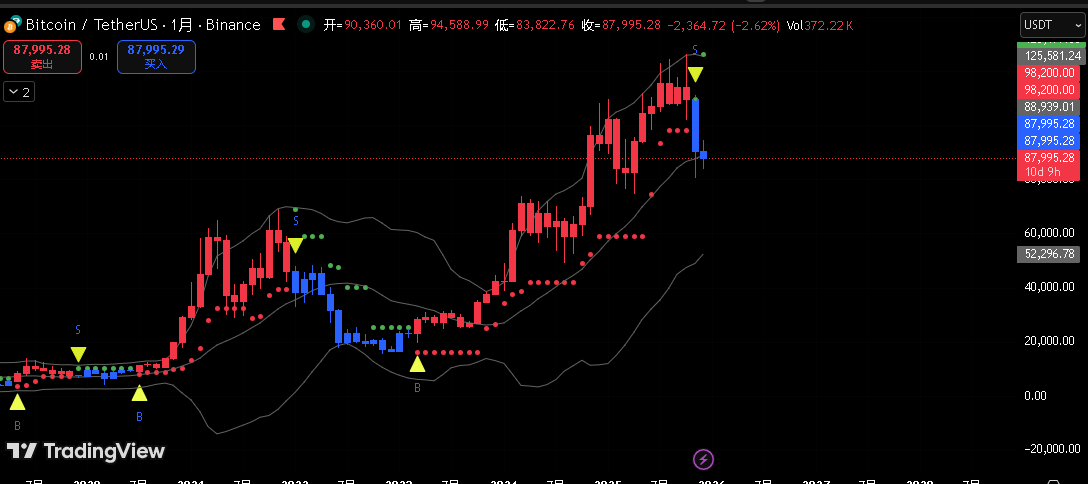The width and height of the screenshot is (1088, 484).
Task: Click the 0.01 spread value between sell and buy
Action: click(99, 57)
